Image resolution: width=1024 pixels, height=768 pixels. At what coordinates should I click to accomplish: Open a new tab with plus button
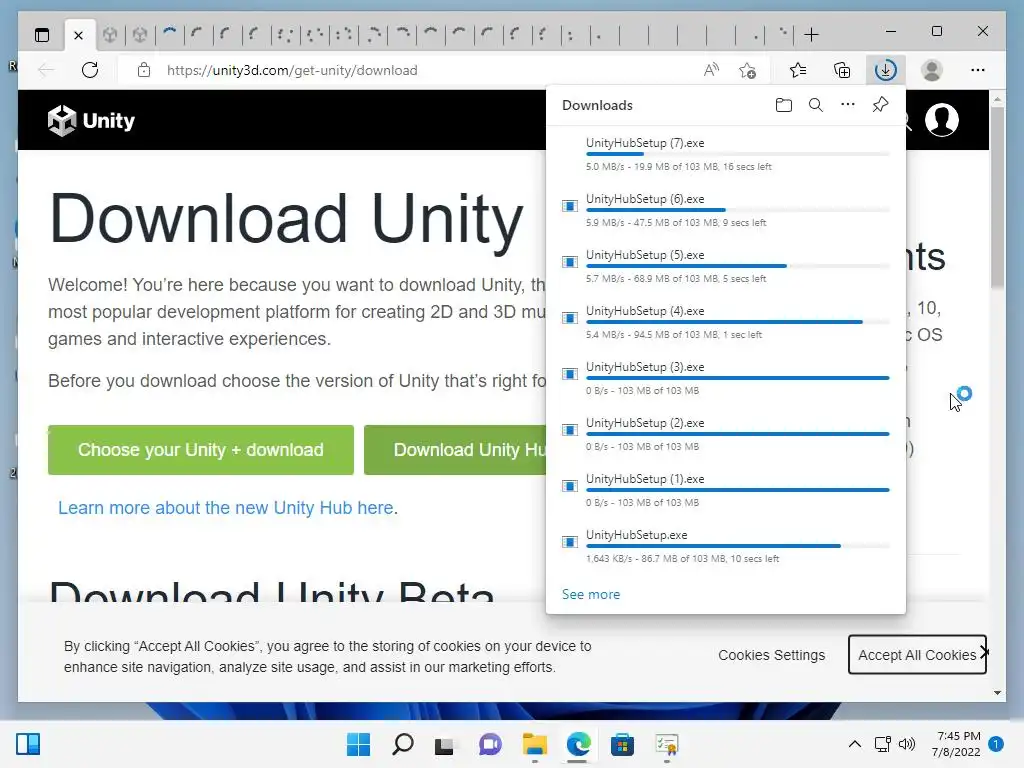[x=811, y=35]
